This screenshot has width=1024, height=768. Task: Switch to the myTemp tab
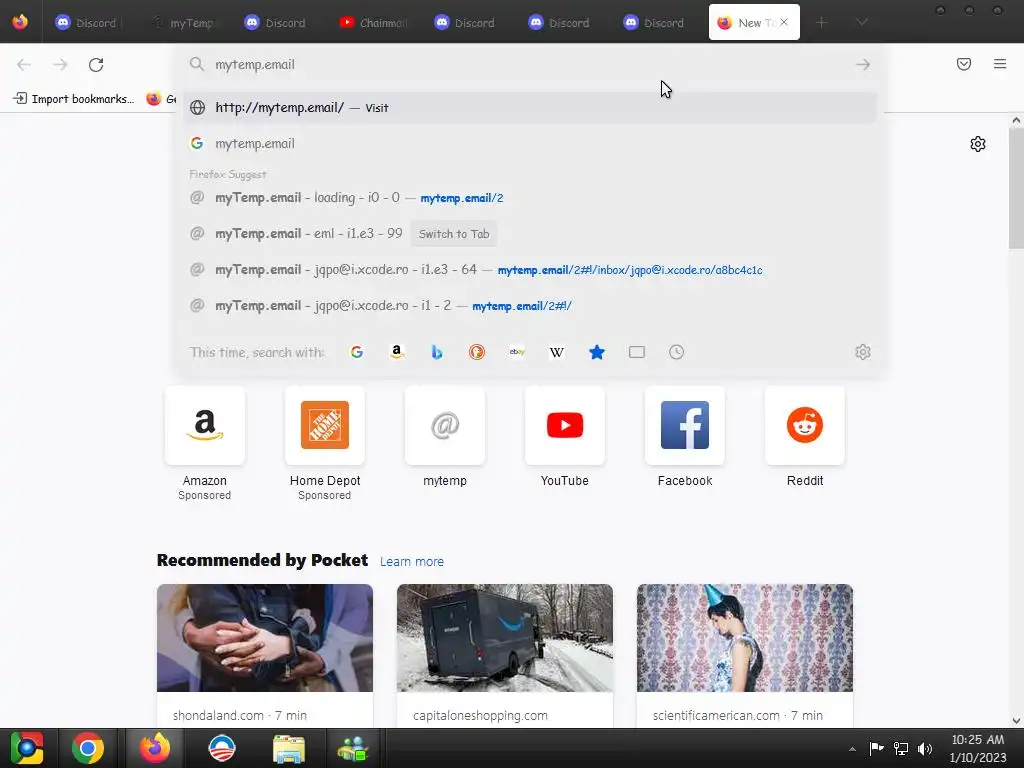[183, 22]
